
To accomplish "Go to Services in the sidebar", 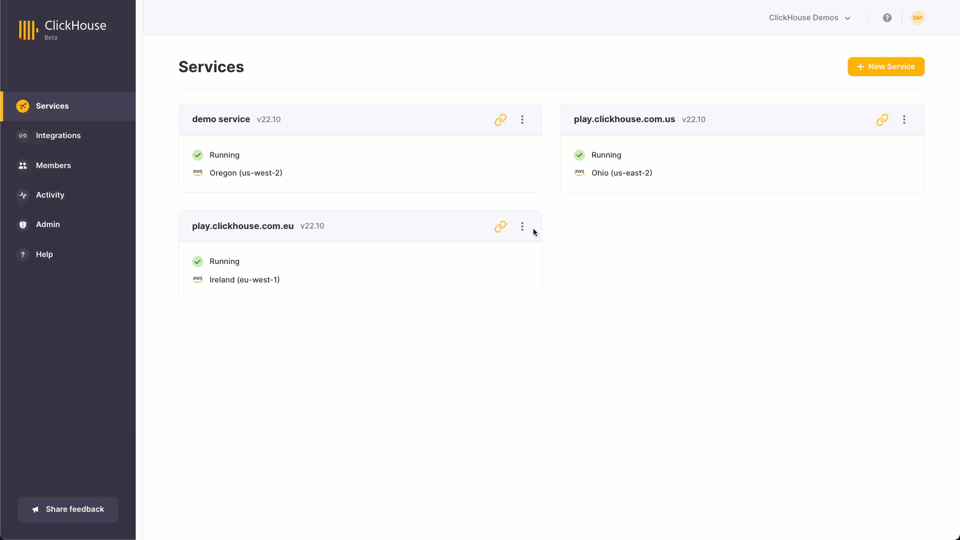I will pyautogui.click(x=52, y=106).
